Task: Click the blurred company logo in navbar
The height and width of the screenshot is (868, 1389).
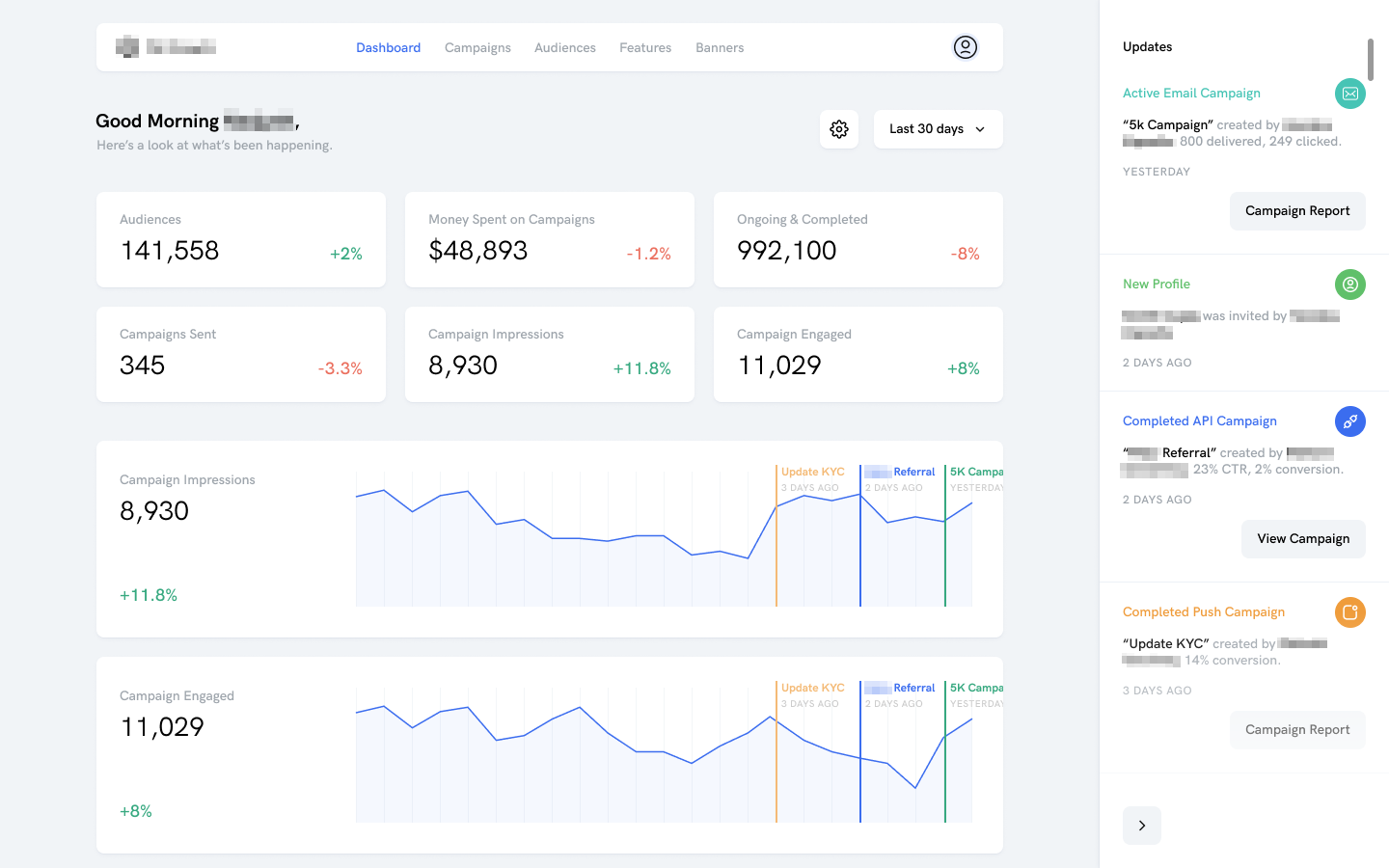Action: coord(166,47)
